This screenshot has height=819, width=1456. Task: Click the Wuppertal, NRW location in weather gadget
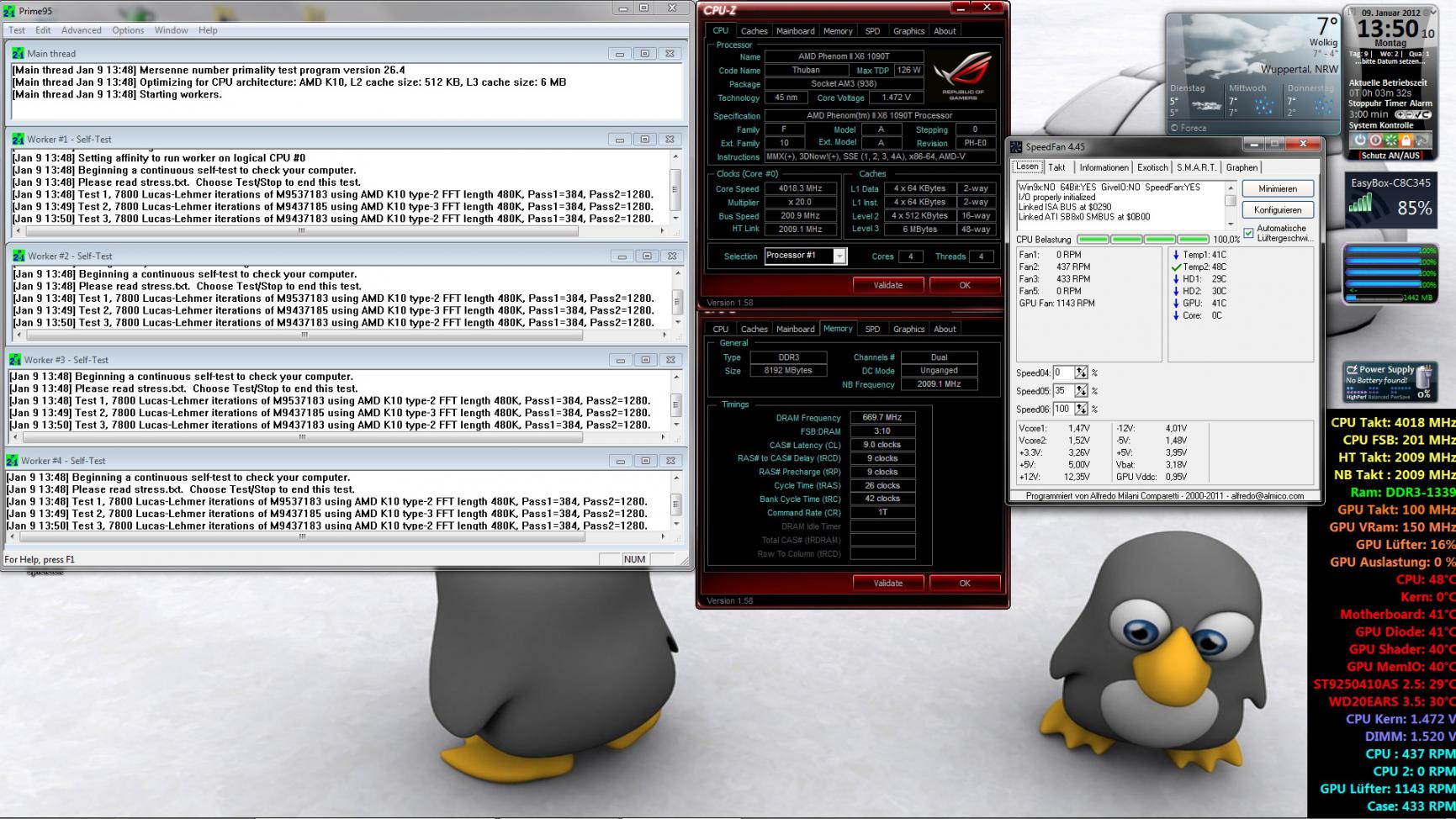1300,69
